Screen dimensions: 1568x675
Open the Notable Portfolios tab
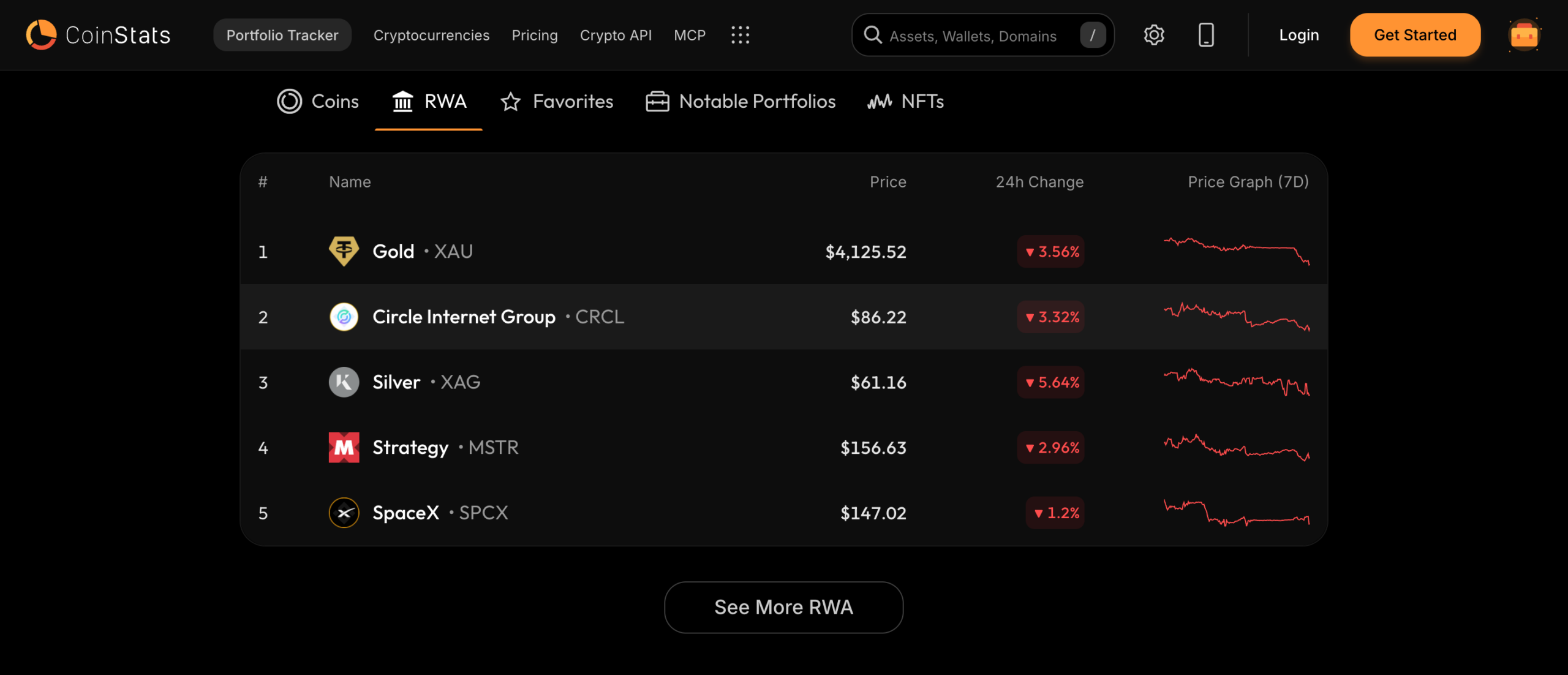(x=741, y=101)
